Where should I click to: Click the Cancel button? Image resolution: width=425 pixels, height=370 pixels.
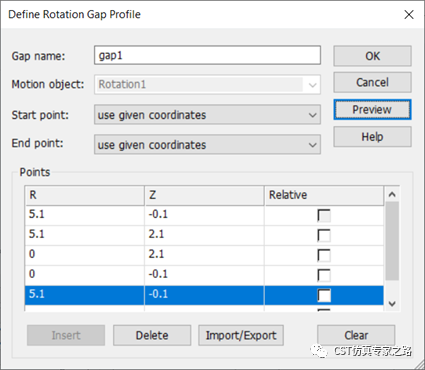[372, 82]
